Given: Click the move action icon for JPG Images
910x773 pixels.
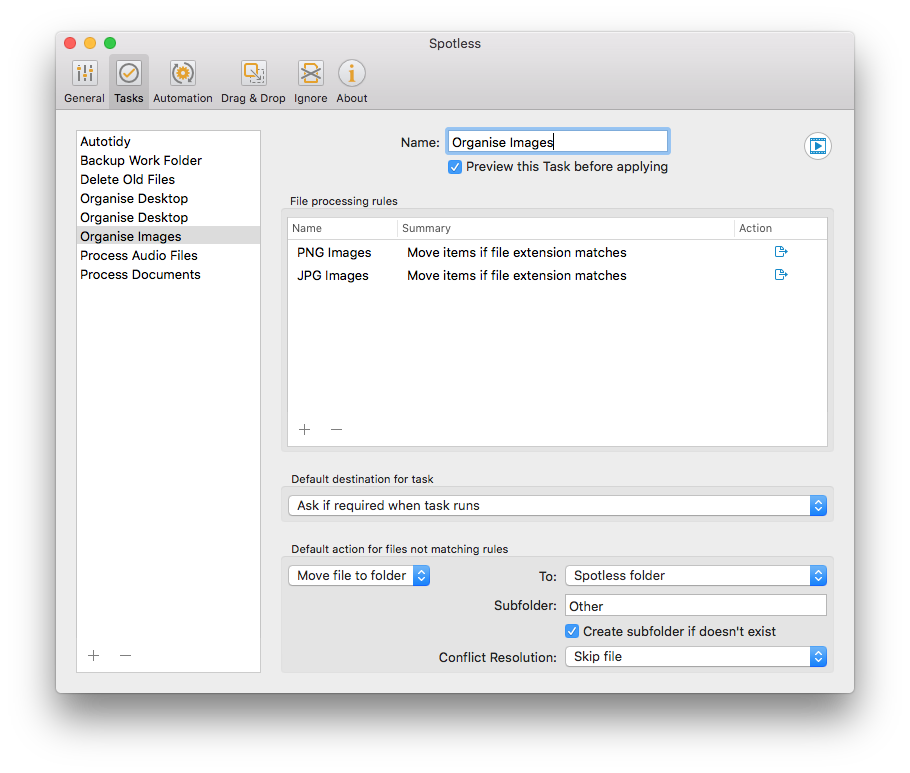Looking at the screenshot, I should [781, 274].
